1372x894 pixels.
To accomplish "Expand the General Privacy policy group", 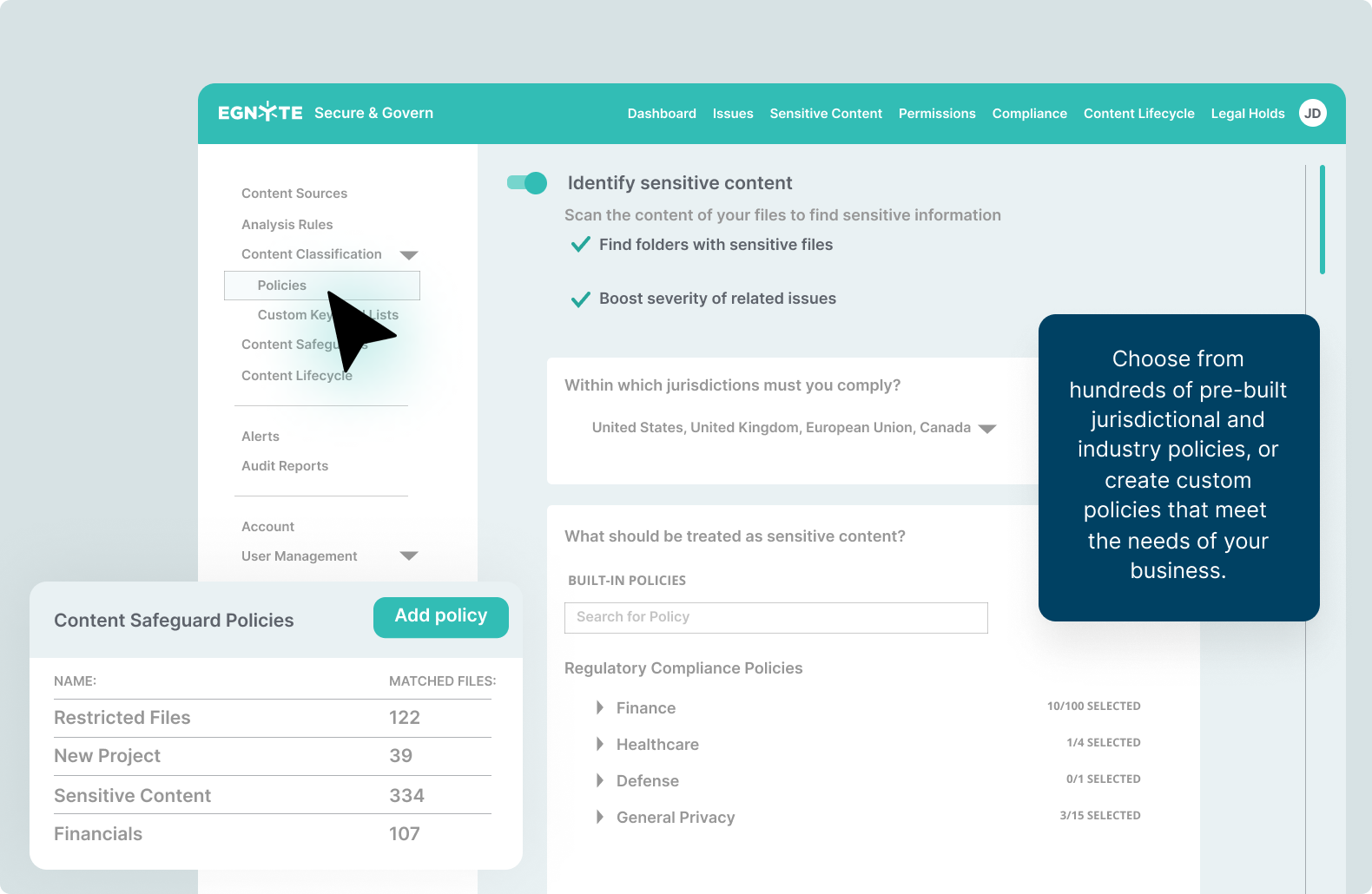I will pyautogui.click(x=600, y=818).
